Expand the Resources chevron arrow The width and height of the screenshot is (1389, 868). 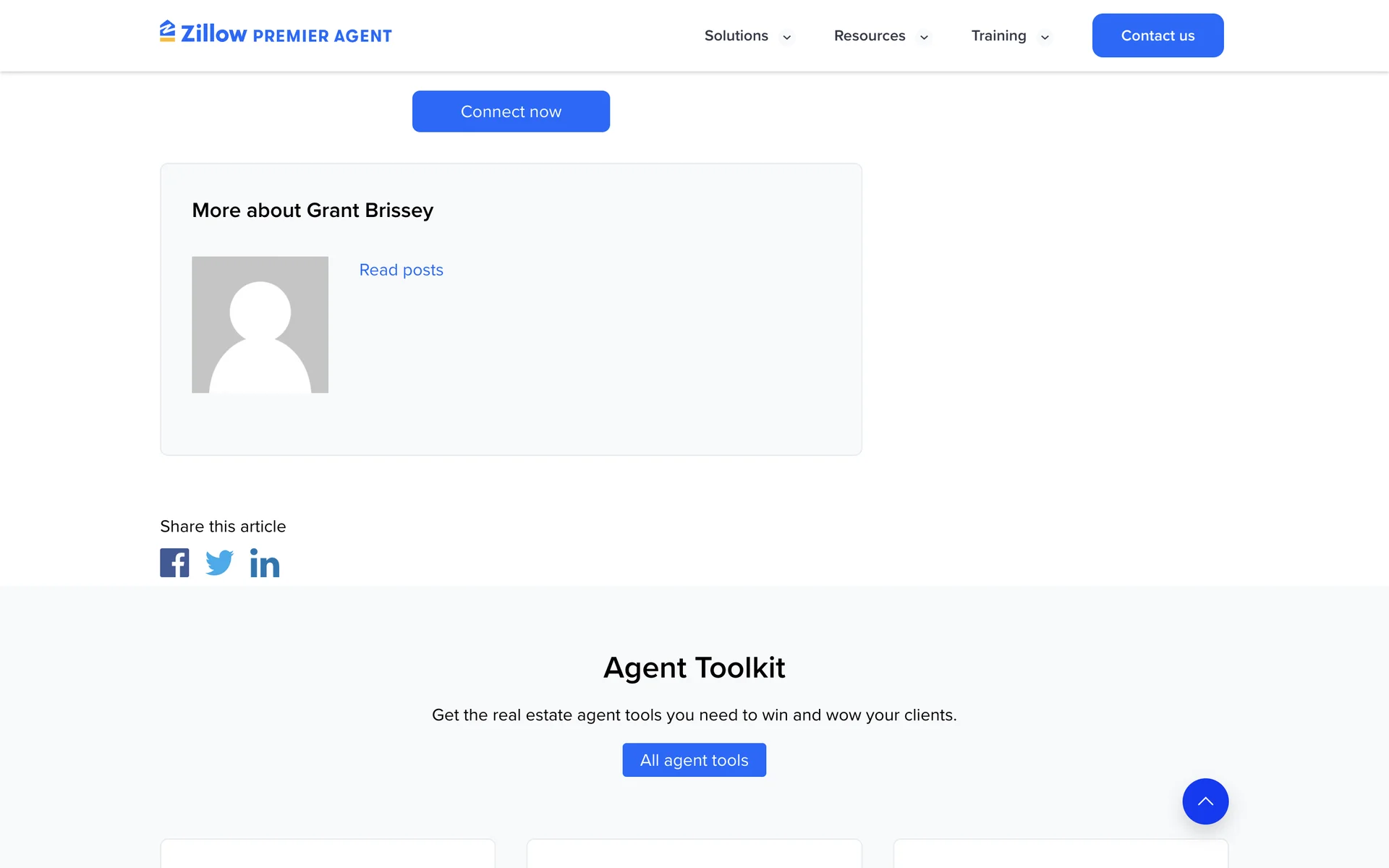point(924,37)
